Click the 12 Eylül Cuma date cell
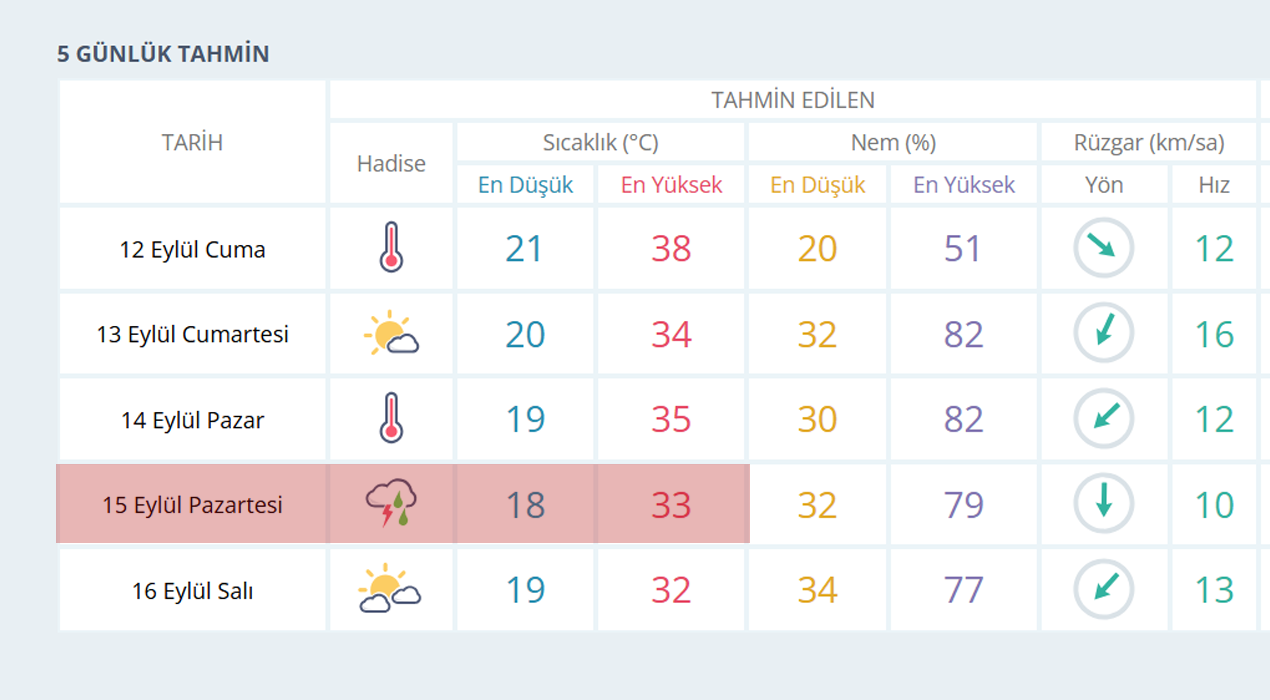This screenshot has height=700, width=1270. tap(192, 249)
